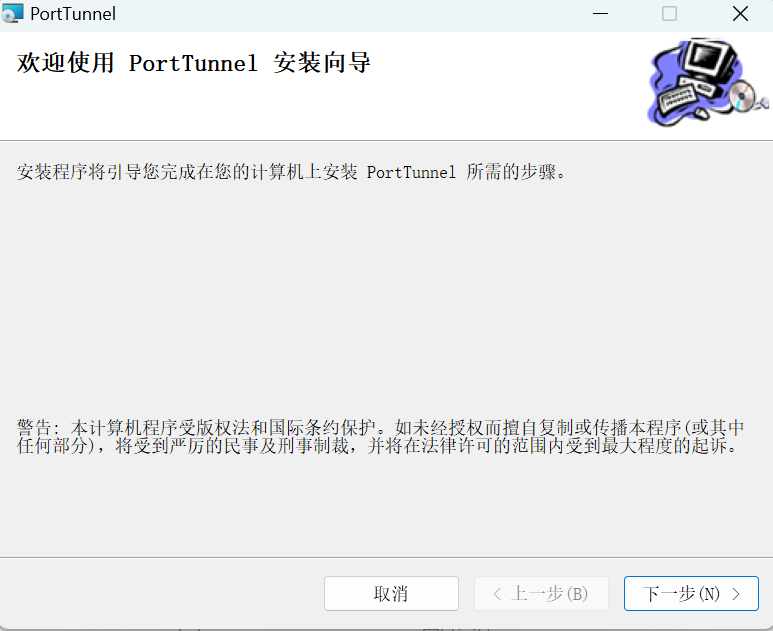Click the PortTunnel title bar text
773x631 pixels.
tap(73, 14)
